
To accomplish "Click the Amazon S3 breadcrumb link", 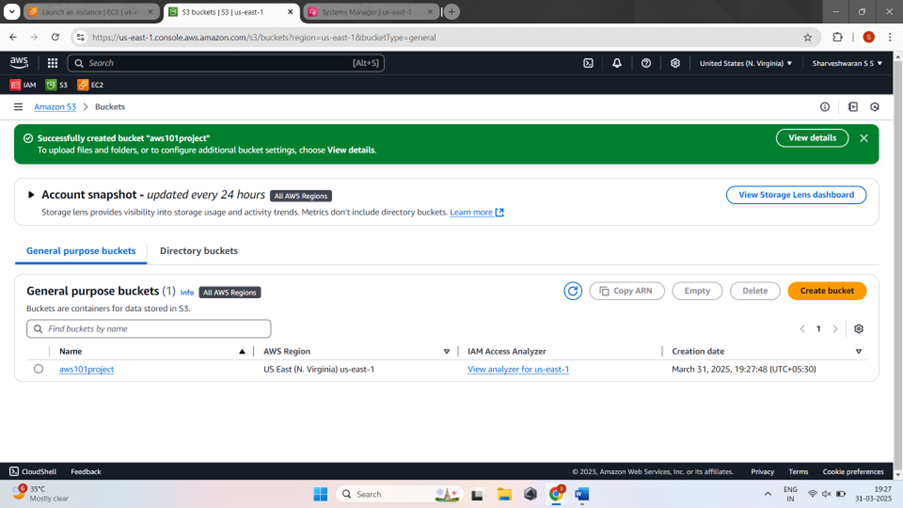I will pyautogui.click(x=55, y=107).
